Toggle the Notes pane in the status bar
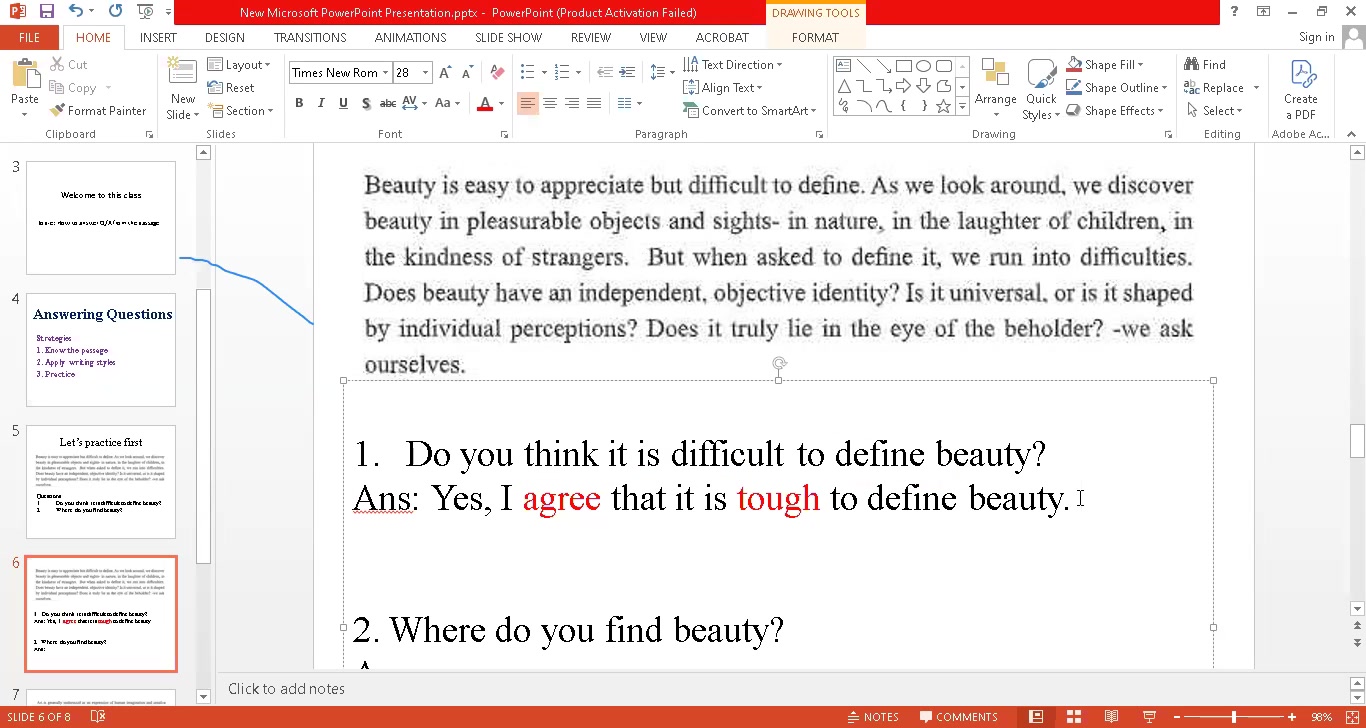The image size is (1366, 728). [872, 717]
